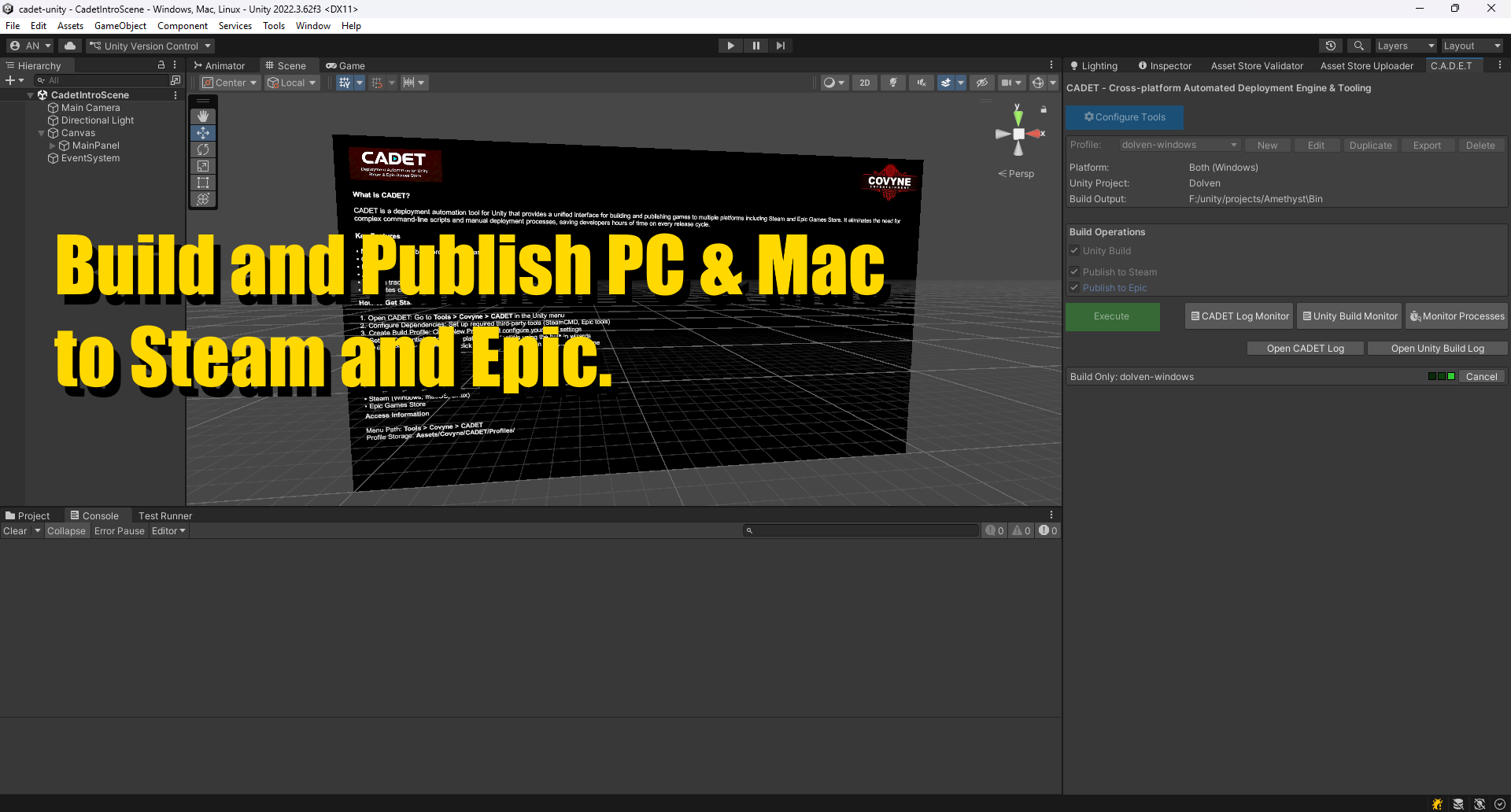The width and height of the screenshot is (1511, 812).
Task: Switch to the Lighting tab
Action: pos(1094,65)
